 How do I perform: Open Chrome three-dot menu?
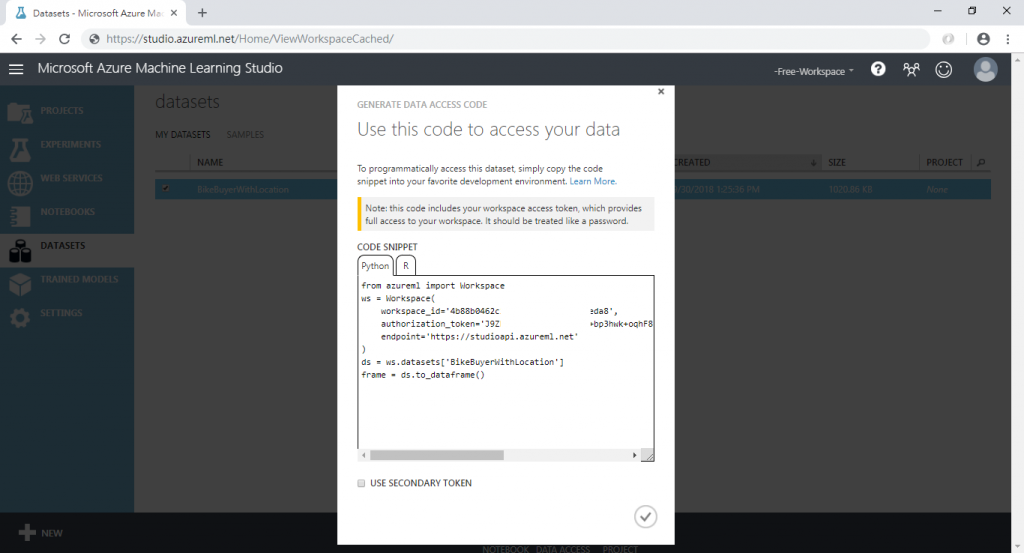(1008, 39)
